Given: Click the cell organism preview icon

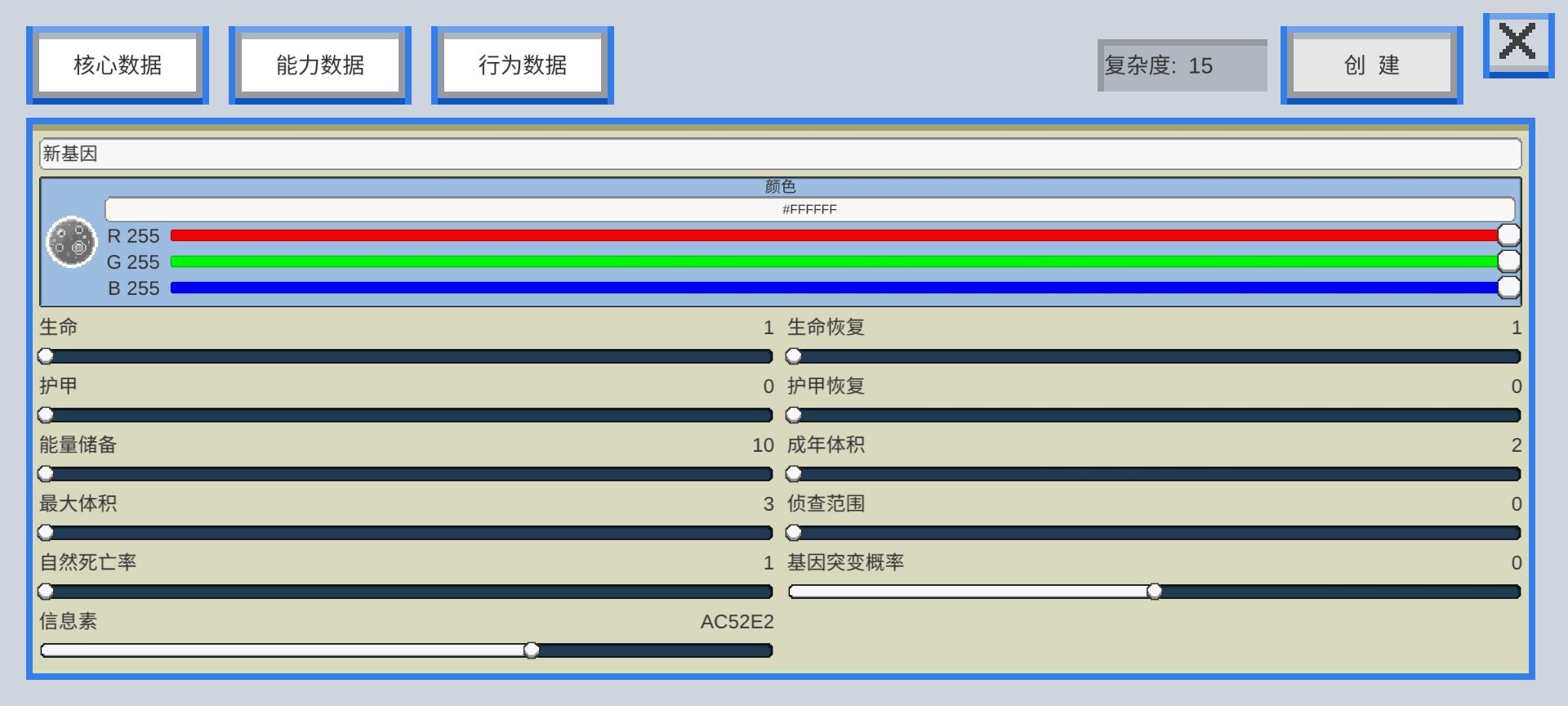Looking at the screenshot, I should pyautogui.click(x=72, y=242).
